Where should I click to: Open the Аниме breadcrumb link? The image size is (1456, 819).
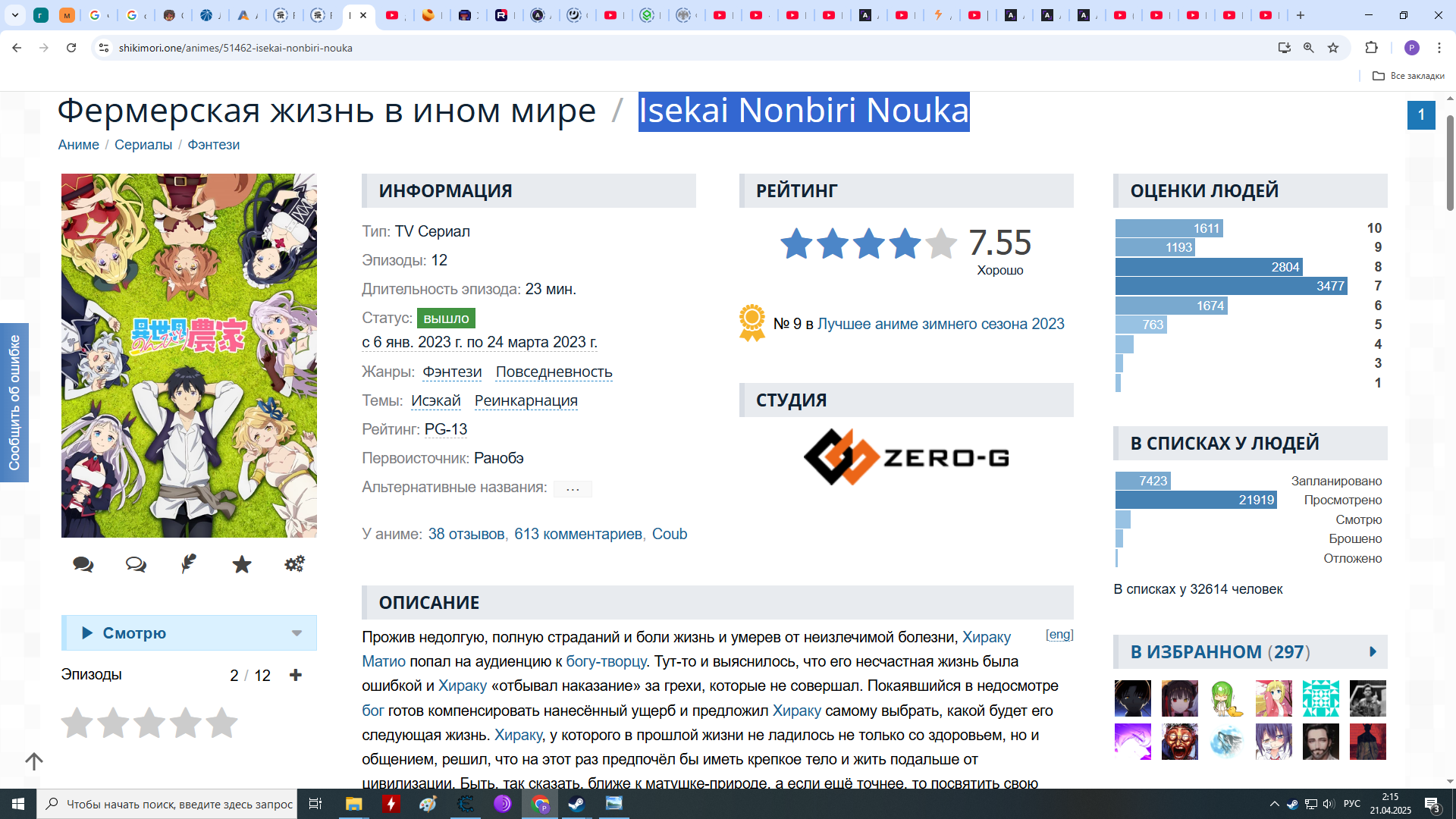pyautogui.click(x=79, y=145)
